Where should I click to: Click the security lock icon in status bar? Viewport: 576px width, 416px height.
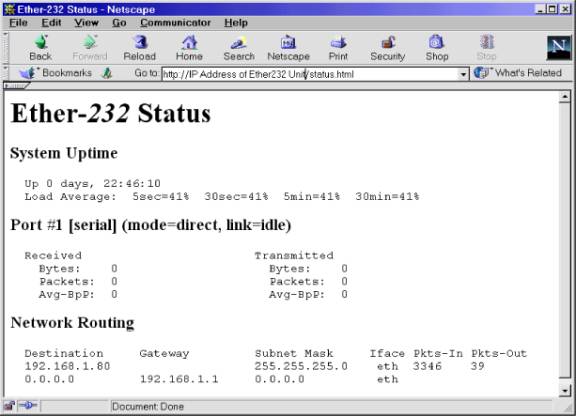pyautogui.click(x=9, y=406)
